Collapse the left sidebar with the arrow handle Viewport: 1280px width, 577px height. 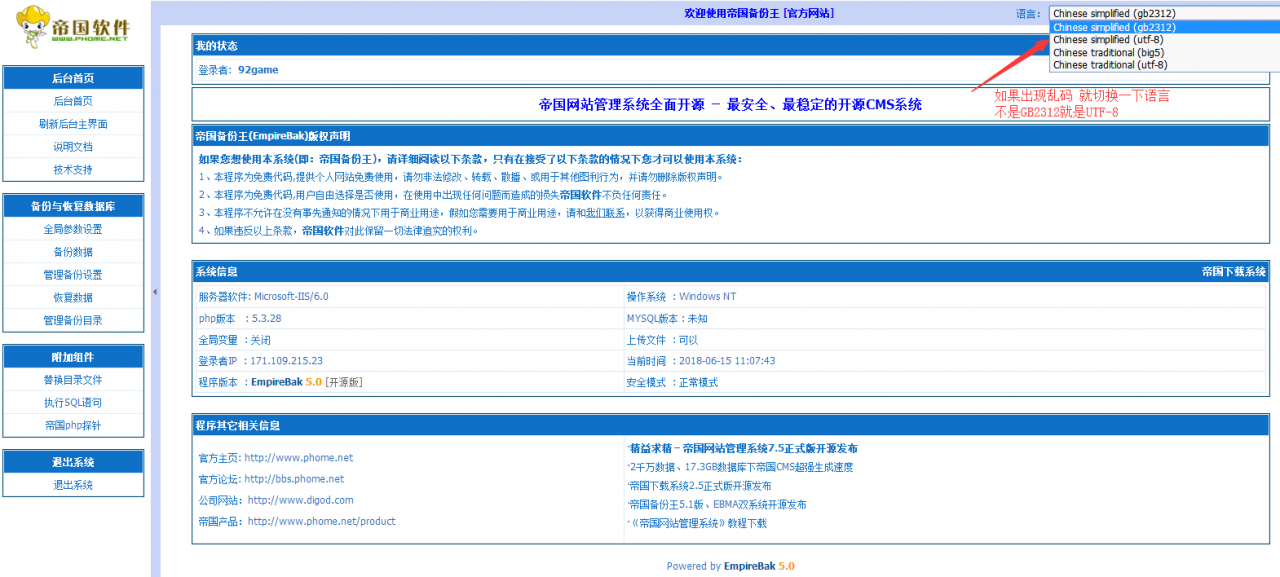tap(155, 292)
